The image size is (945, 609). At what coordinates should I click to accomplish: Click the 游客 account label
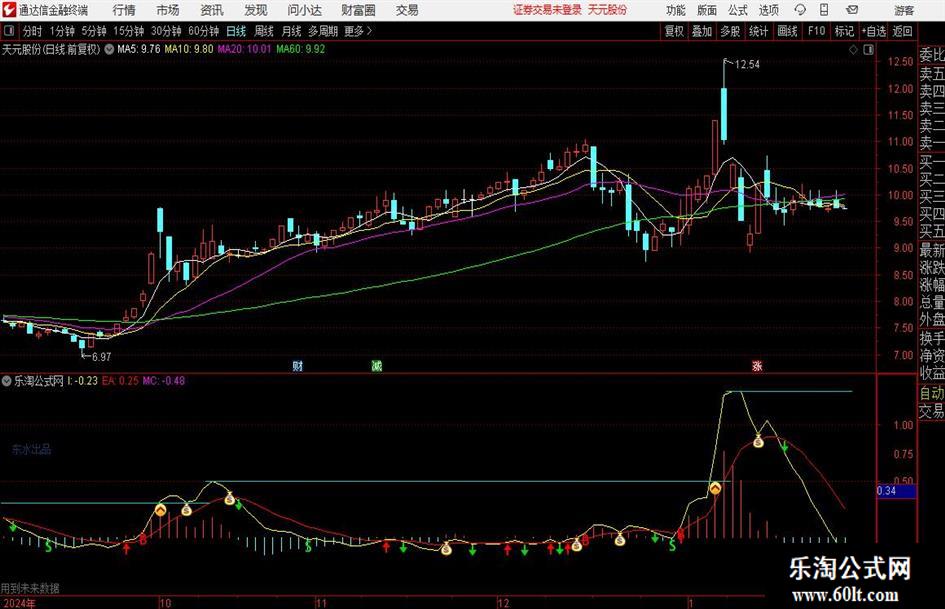(x=904, y=10)
